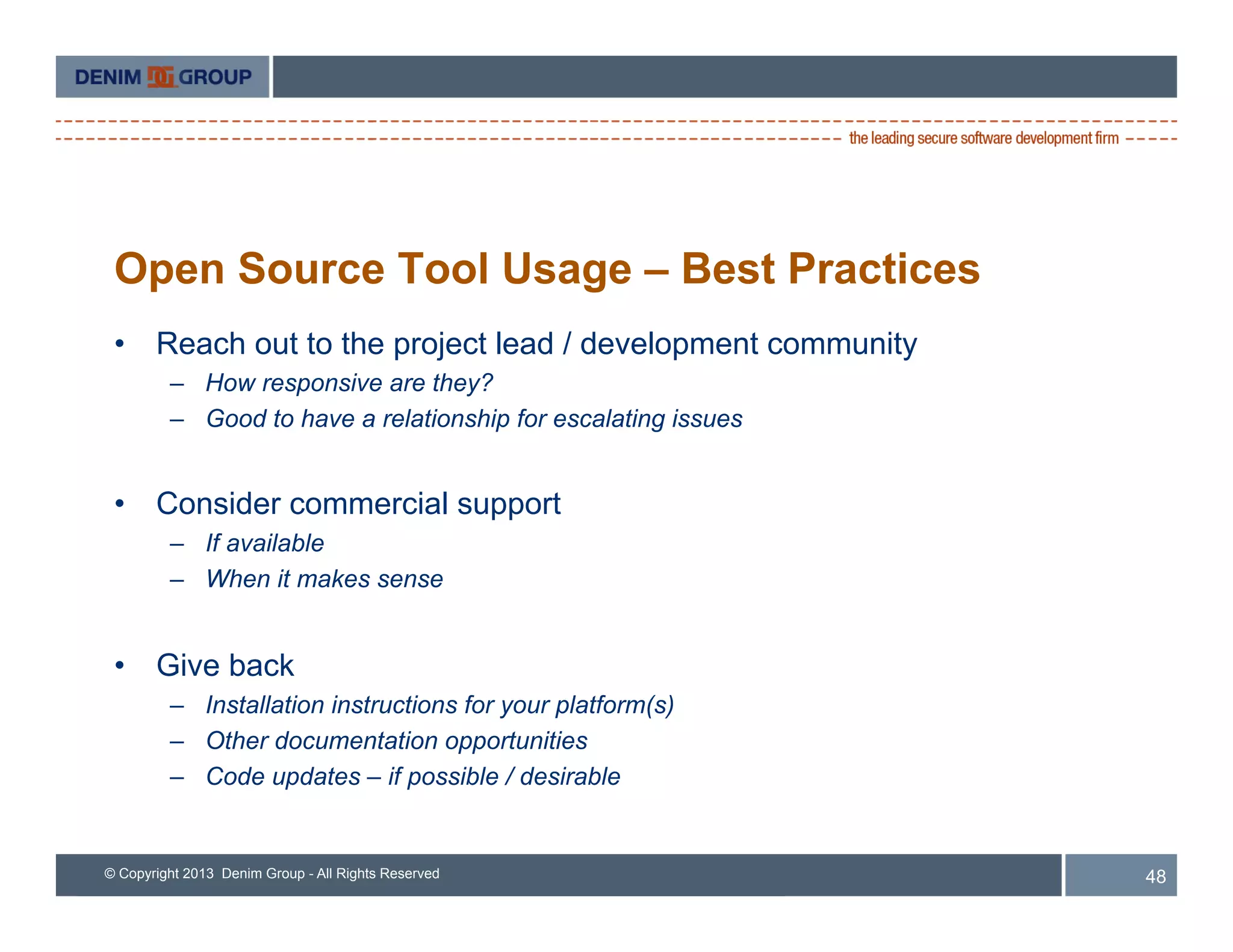Click the 'Best Practices' part of the title
Image resolution: width=1233 pixels, height=952 pixels.
(830, 269)
